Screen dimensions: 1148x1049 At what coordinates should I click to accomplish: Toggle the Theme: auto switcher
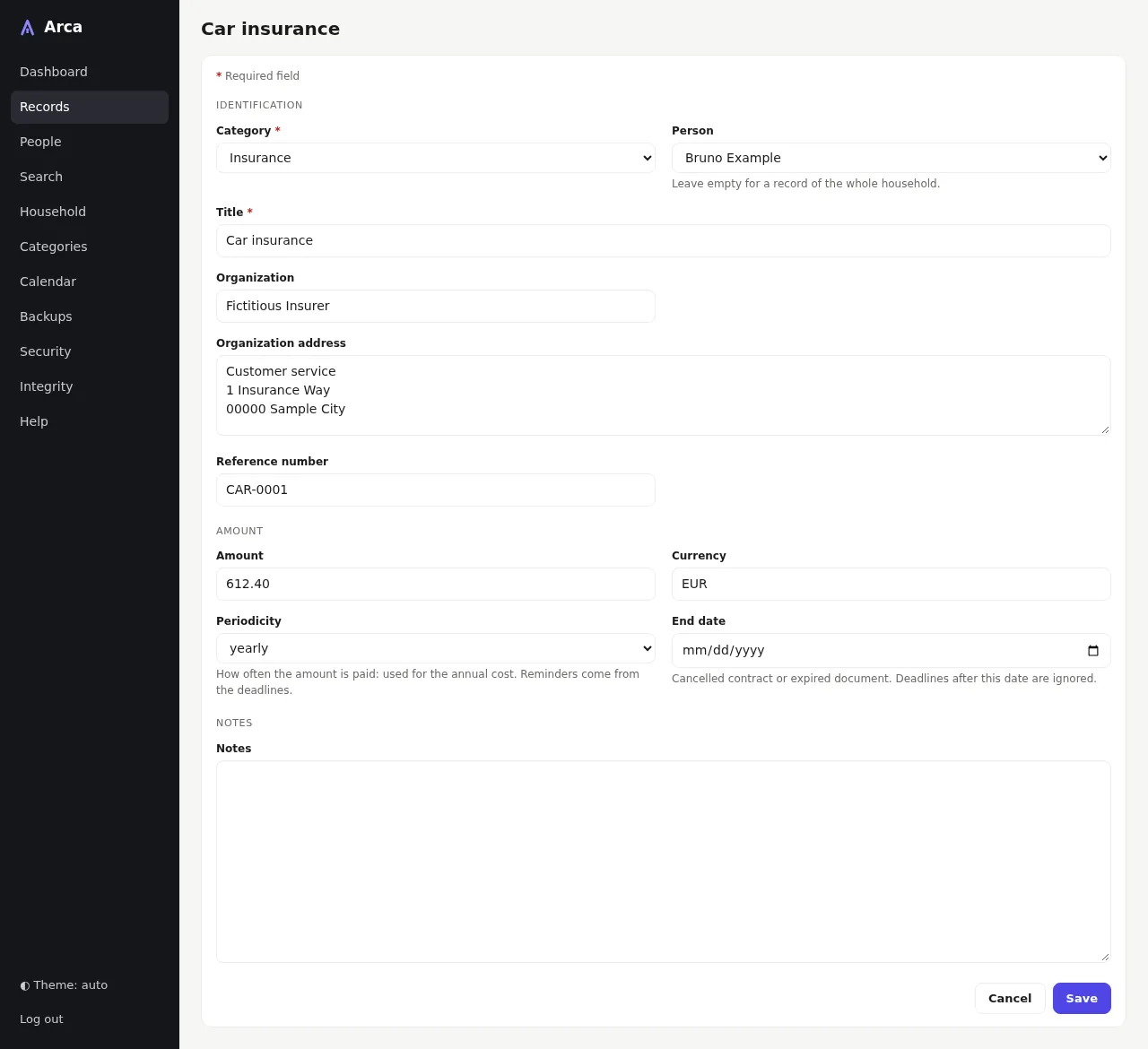pyautogui.click(x=64, y=985)
